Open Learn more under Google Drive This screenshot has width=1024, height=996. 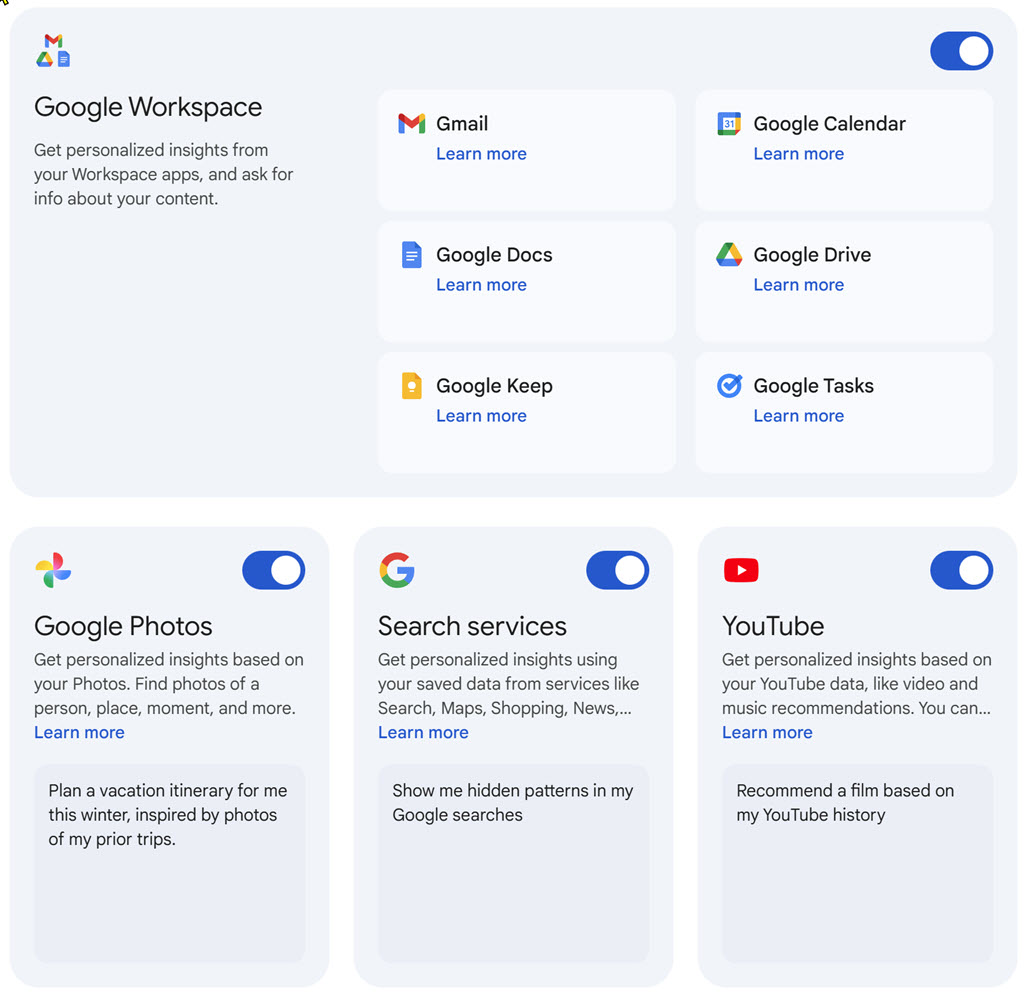pyautogui.click(x=798, y=284)
